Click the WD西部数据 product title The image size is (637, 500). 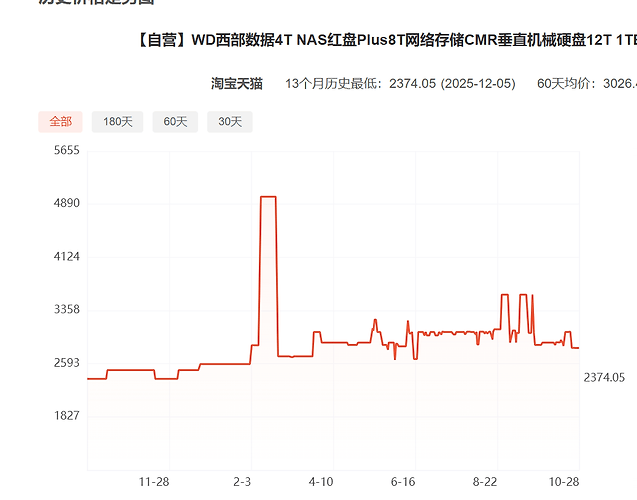tap(386, 40)
